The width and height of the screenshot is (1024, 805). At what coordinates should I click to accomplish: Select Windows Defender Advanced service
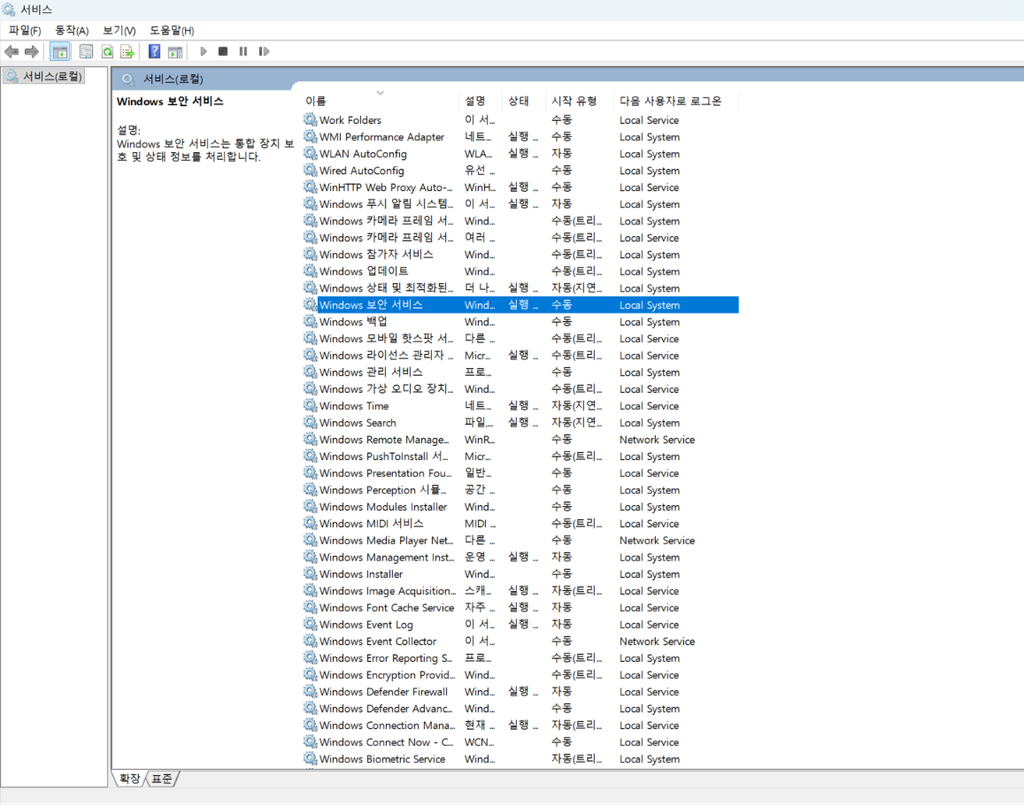520,708
